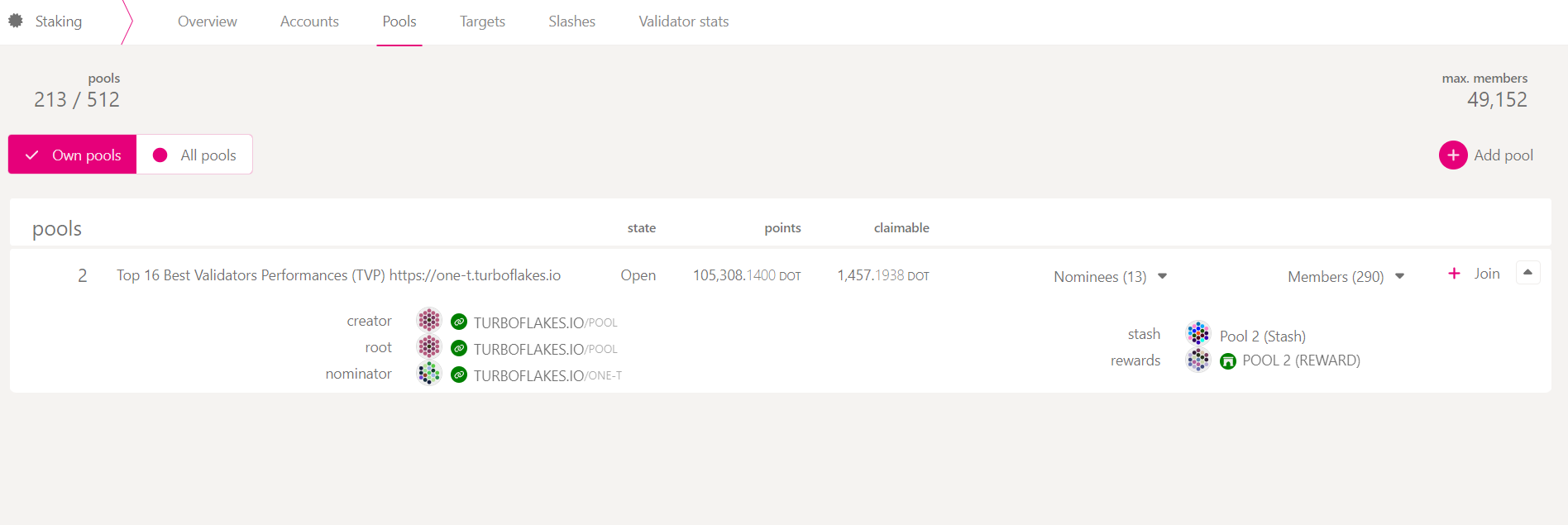This screenshot has width=1568, height=525.
Task: Expand the Nominees (13) dropdown
Action: 1110,276
